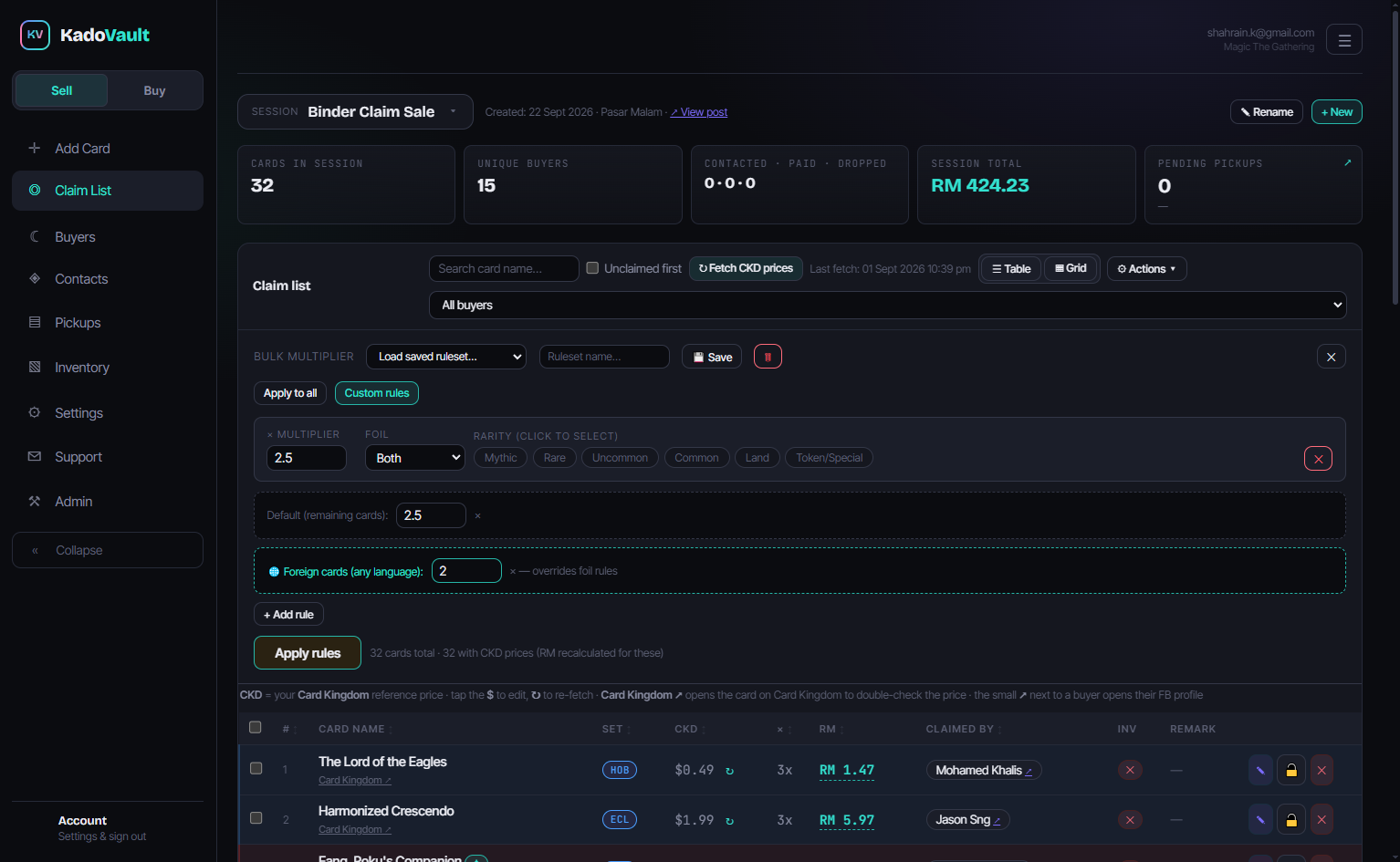Expand the All buyers filter dropdown
1400x862 pixels.
(x=888, y=305)
